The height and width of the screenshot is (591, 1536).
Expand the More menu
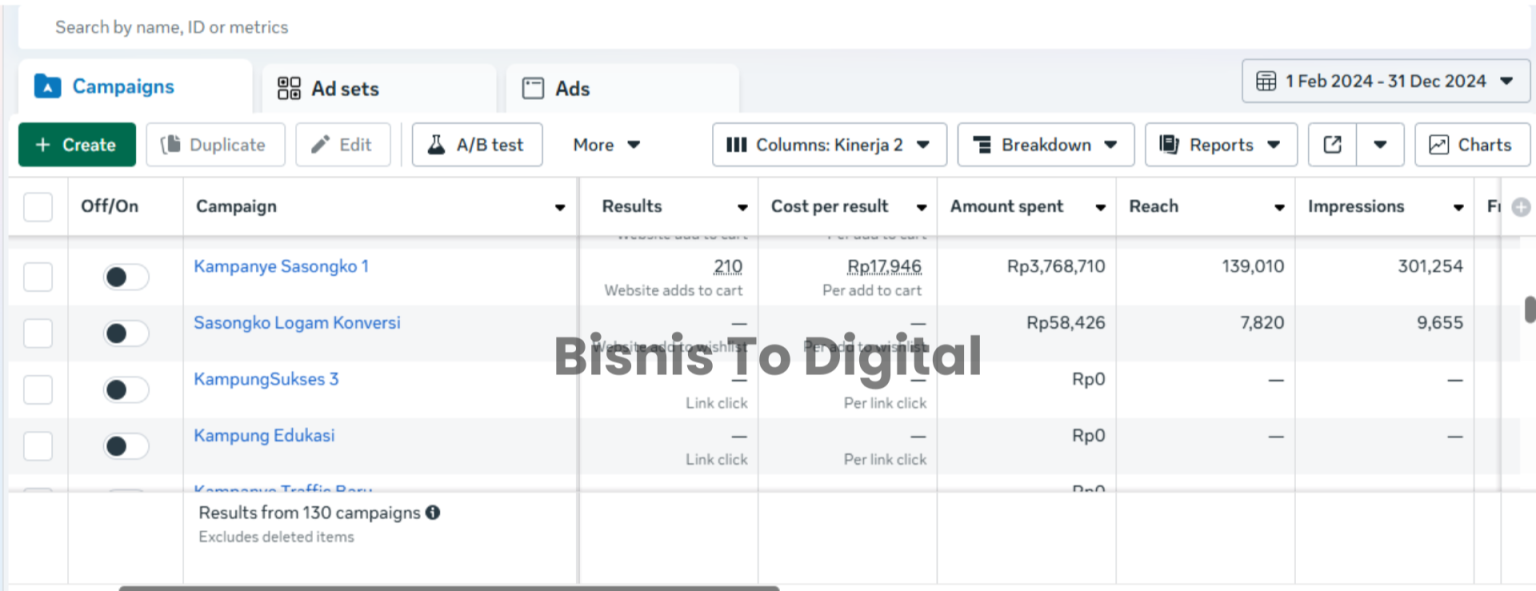point(605,144)
